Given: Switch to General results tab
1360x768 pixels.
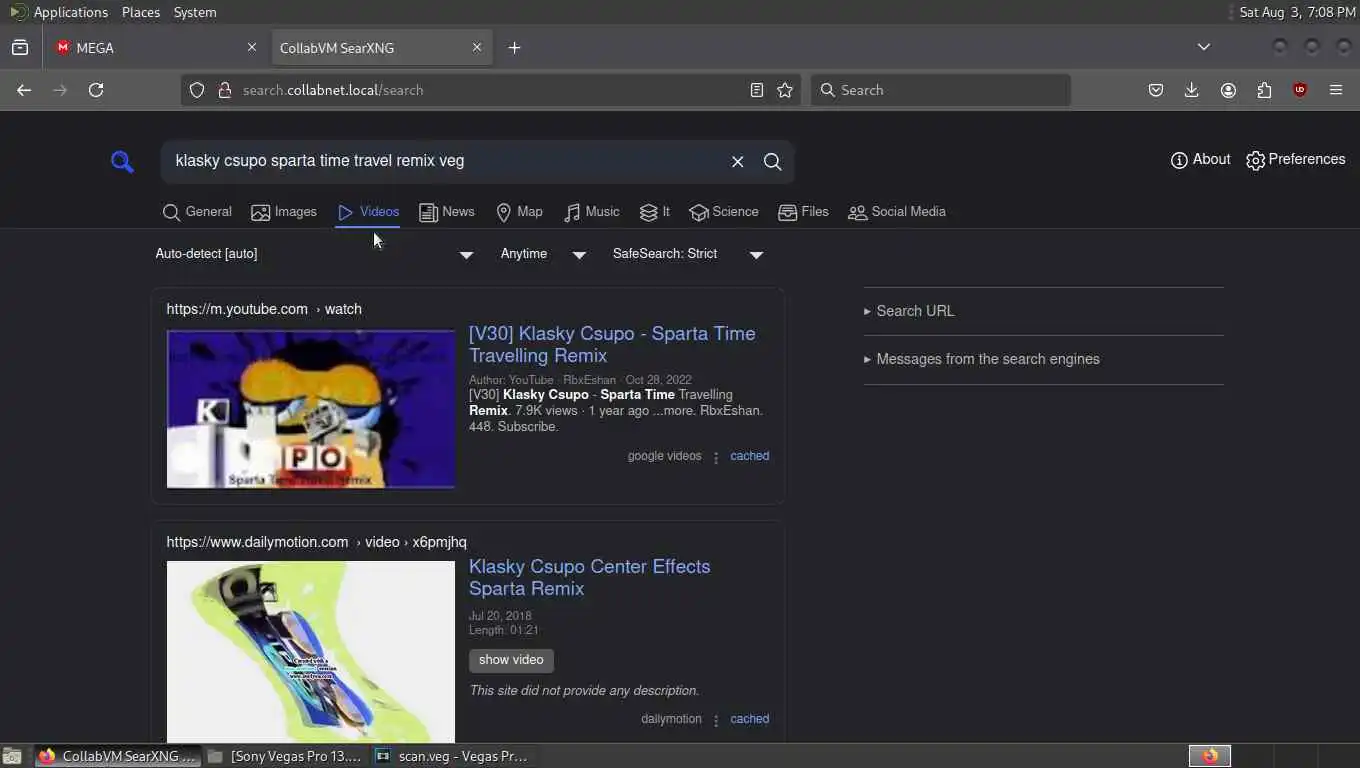Looking at the screenshot, I should (x=197, y=212).
